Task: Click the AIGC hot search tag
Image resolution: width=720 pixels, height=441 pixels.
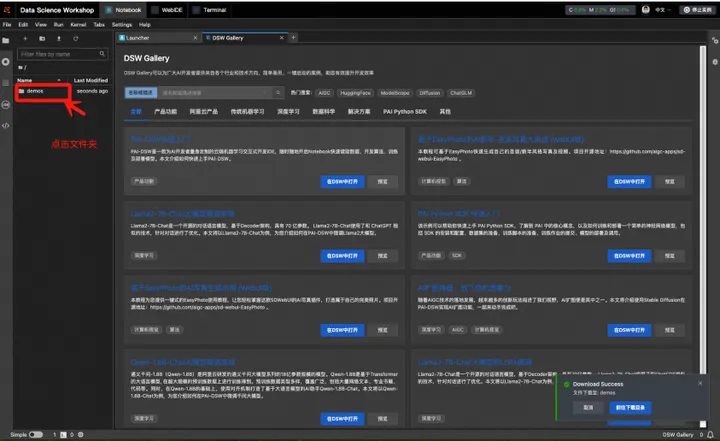Action: [x=324, y=93]
